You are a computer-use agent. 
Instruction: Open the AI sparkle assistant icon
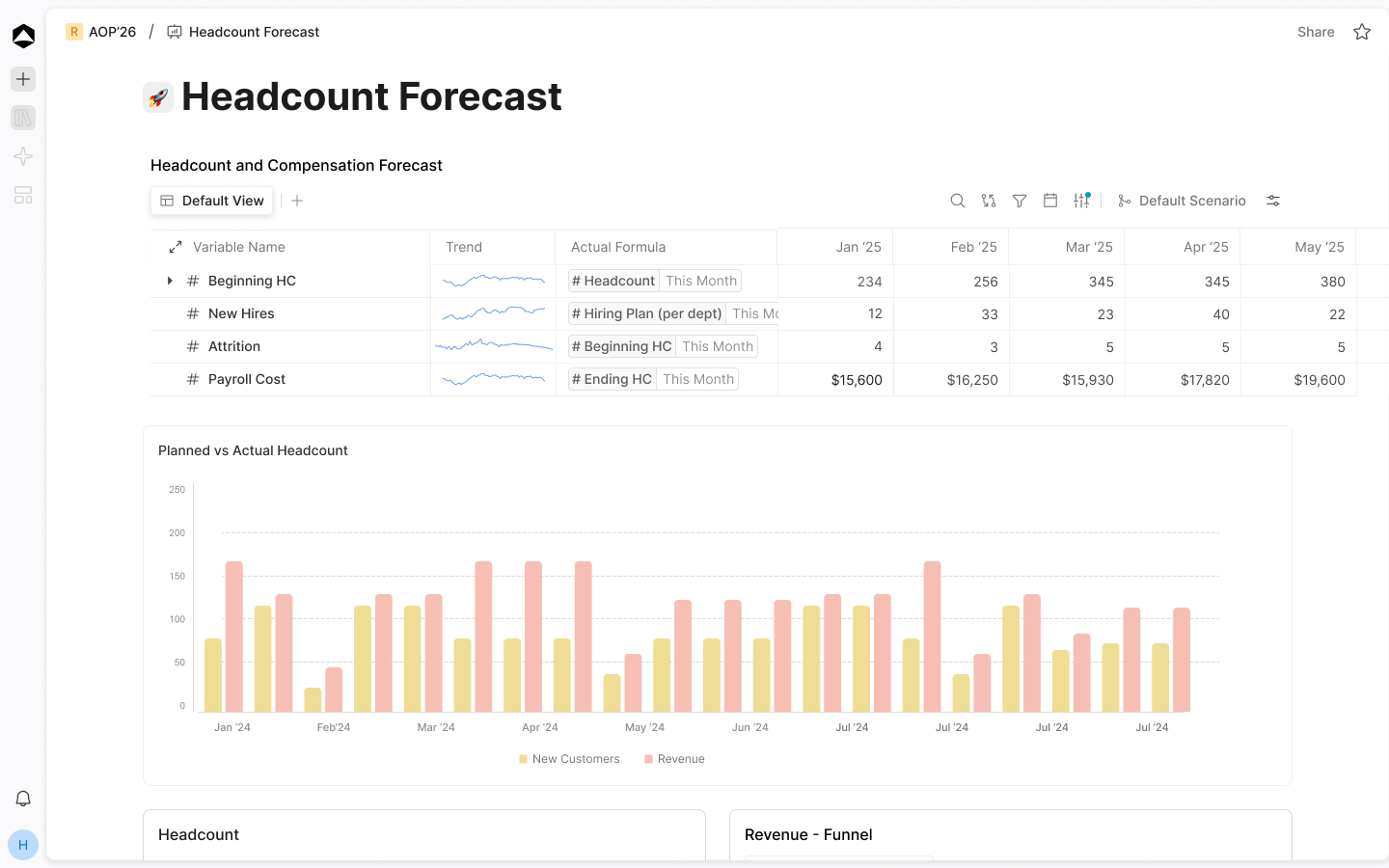point(23,156)
